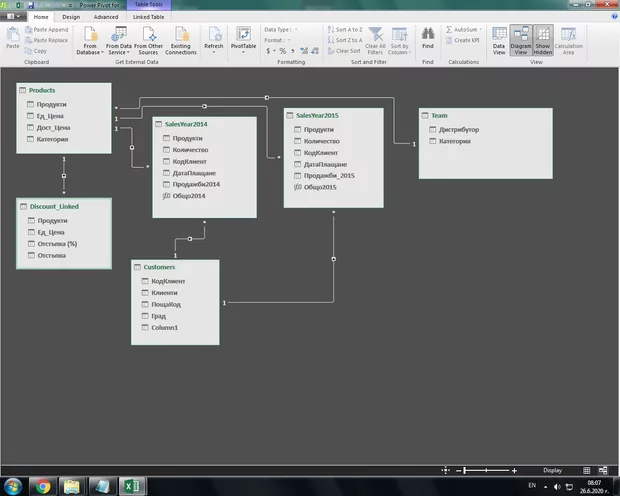Open the From Database import menu
The height and width of the screenshot is (496, 620).
click(x=90, y=40)
